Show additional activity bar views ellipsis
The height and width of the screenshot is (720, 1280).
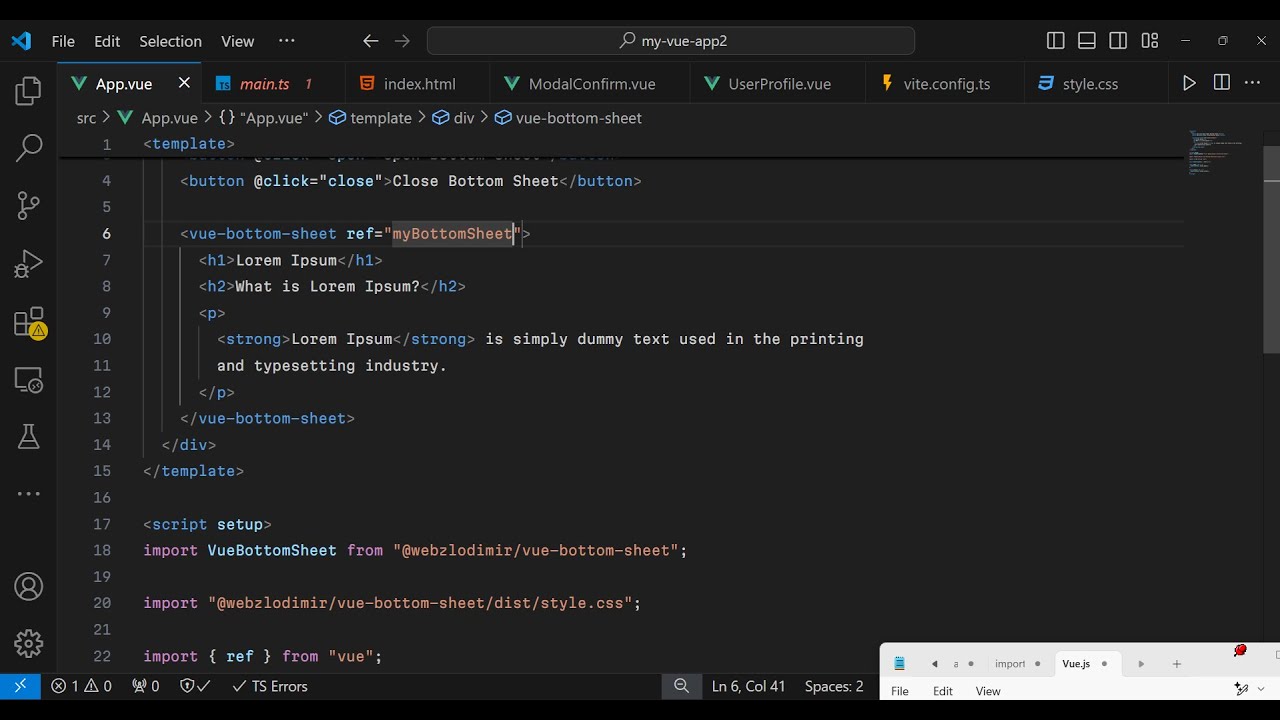coord(29,493)
